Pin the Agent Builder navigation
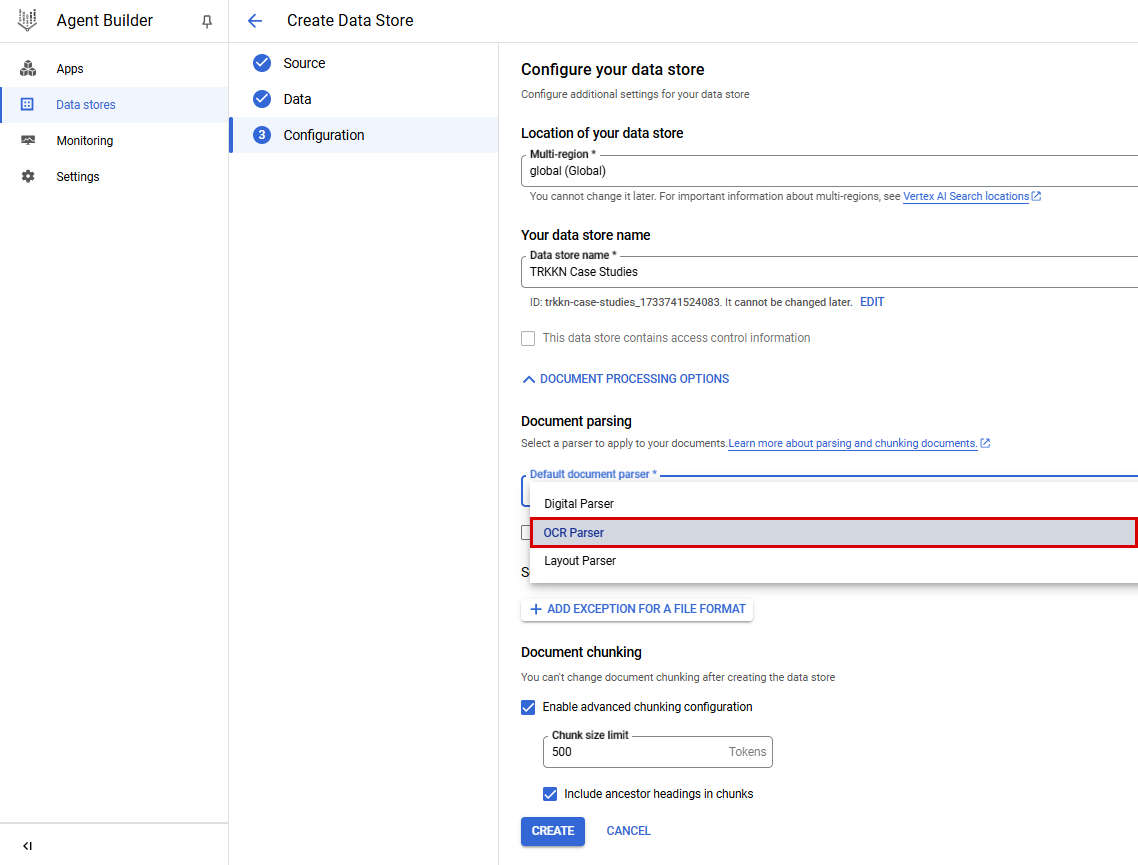 point(207,20)
